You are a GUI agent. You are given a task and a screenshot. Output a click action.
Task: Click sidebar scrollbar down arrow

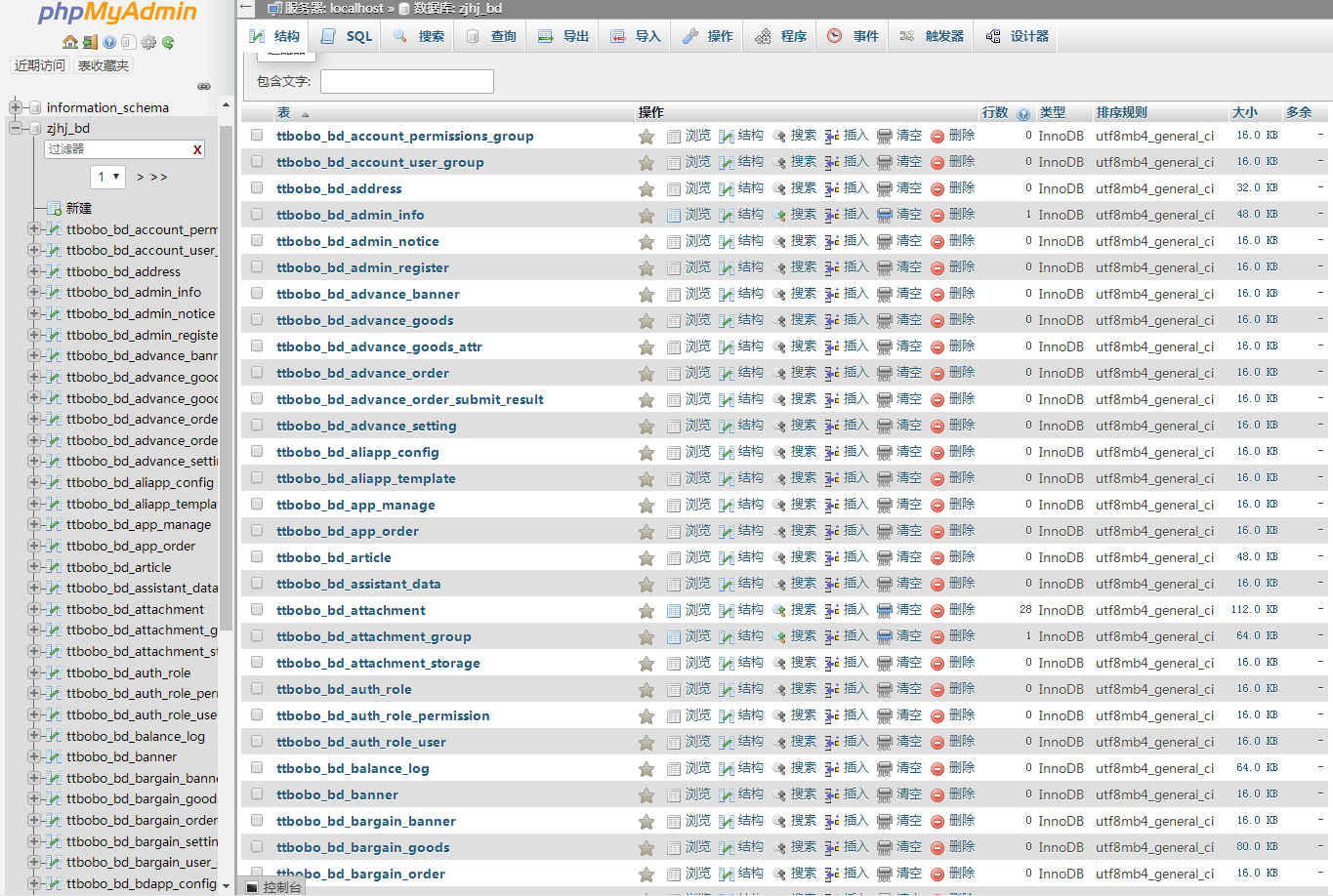226,886
